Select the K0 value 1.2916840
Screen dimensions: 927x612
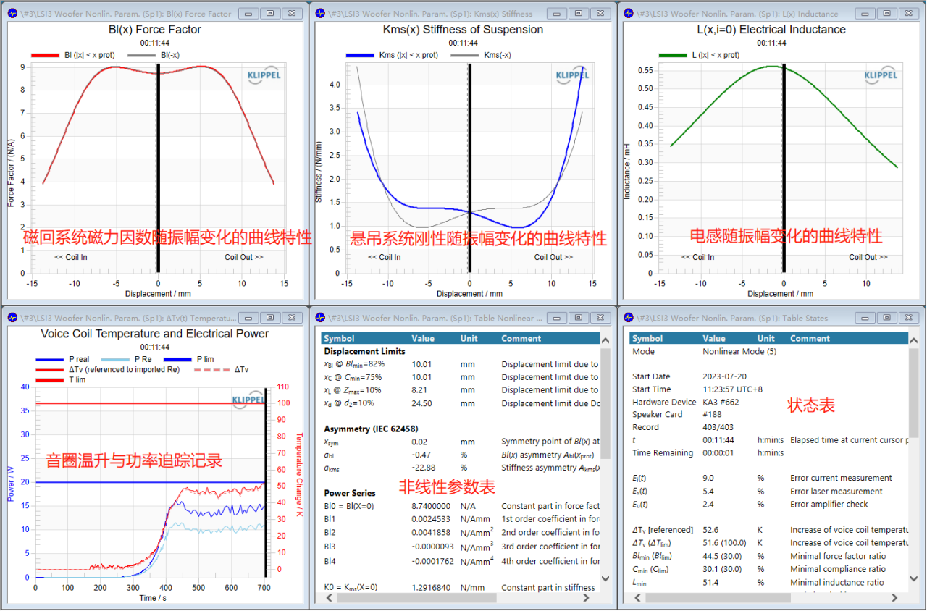(x=430, y=588)
